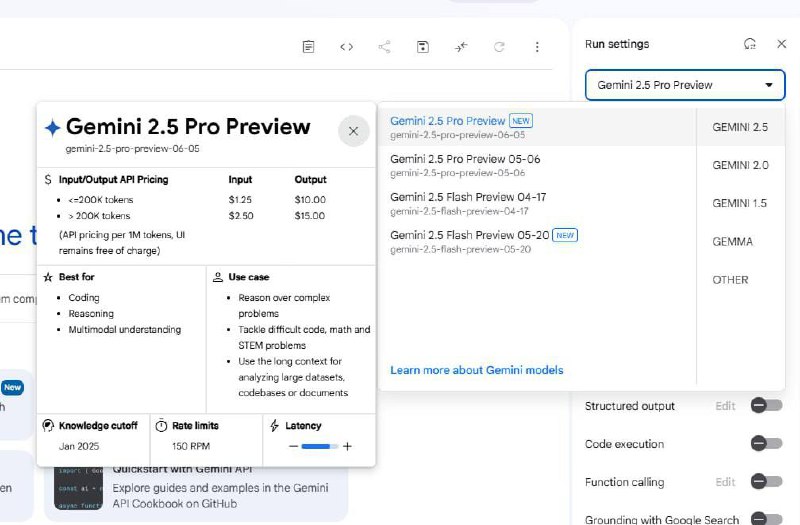This screenshot has width=800, height=525.
Task: Click the Coding bullet under Best for
Action: pos(84,298)
